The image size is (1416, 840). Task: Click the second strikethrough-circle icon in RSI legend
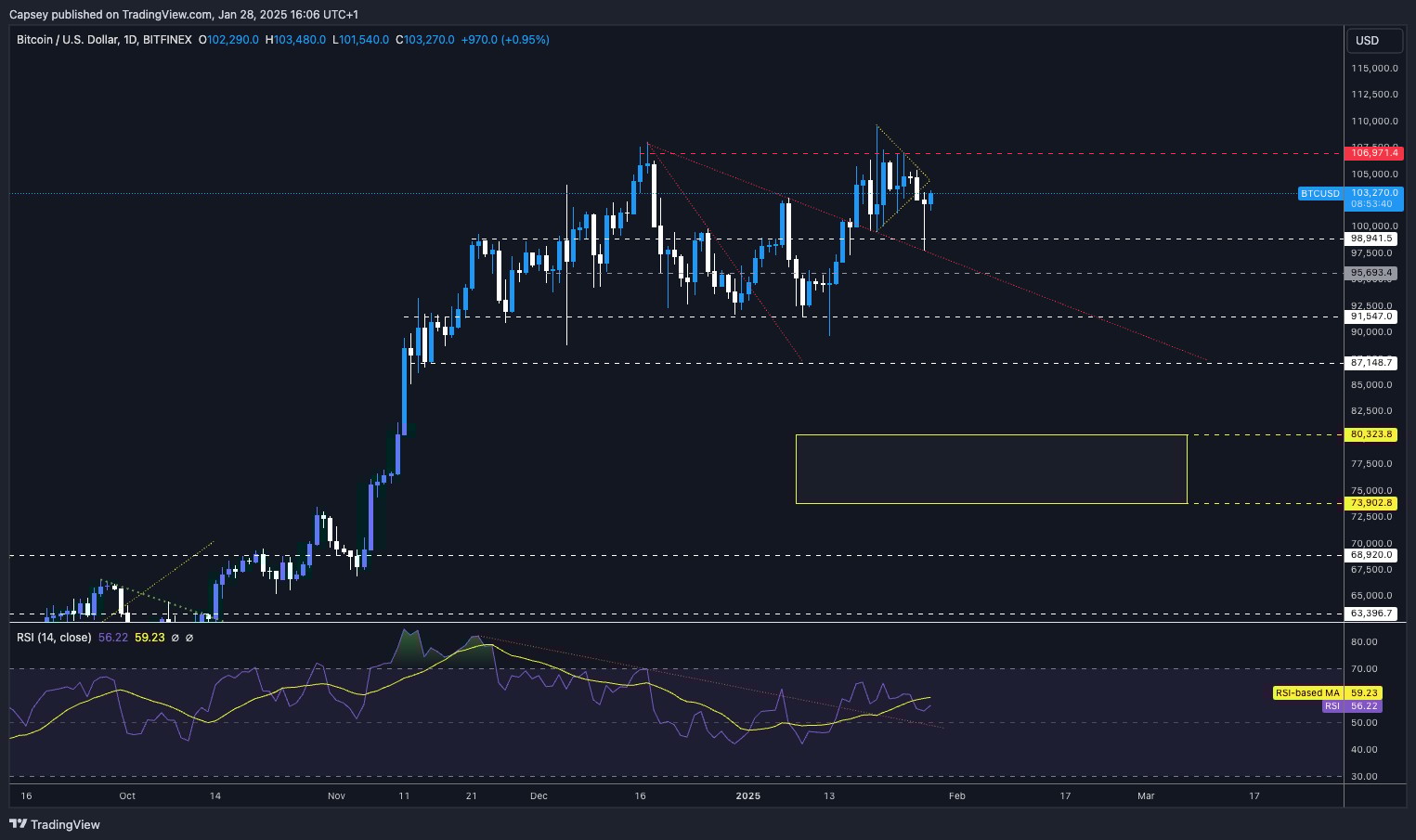(x=190, y=638)
